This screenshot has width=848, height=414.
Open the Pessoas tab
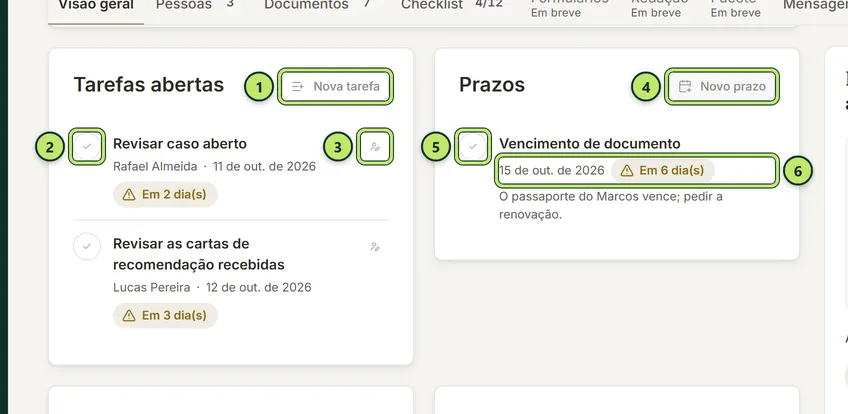tap(195, 5)
